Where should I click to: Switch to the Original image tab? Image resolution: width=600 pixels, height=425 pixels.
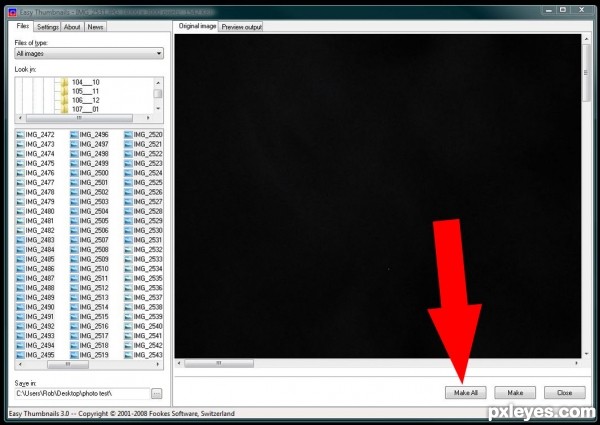(197, 26)
